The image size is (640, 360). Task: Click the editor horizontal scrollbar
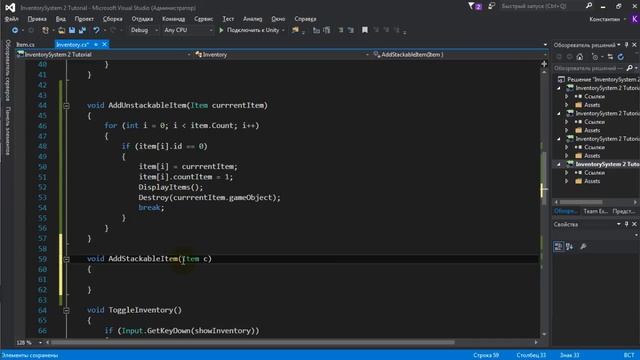252,342
